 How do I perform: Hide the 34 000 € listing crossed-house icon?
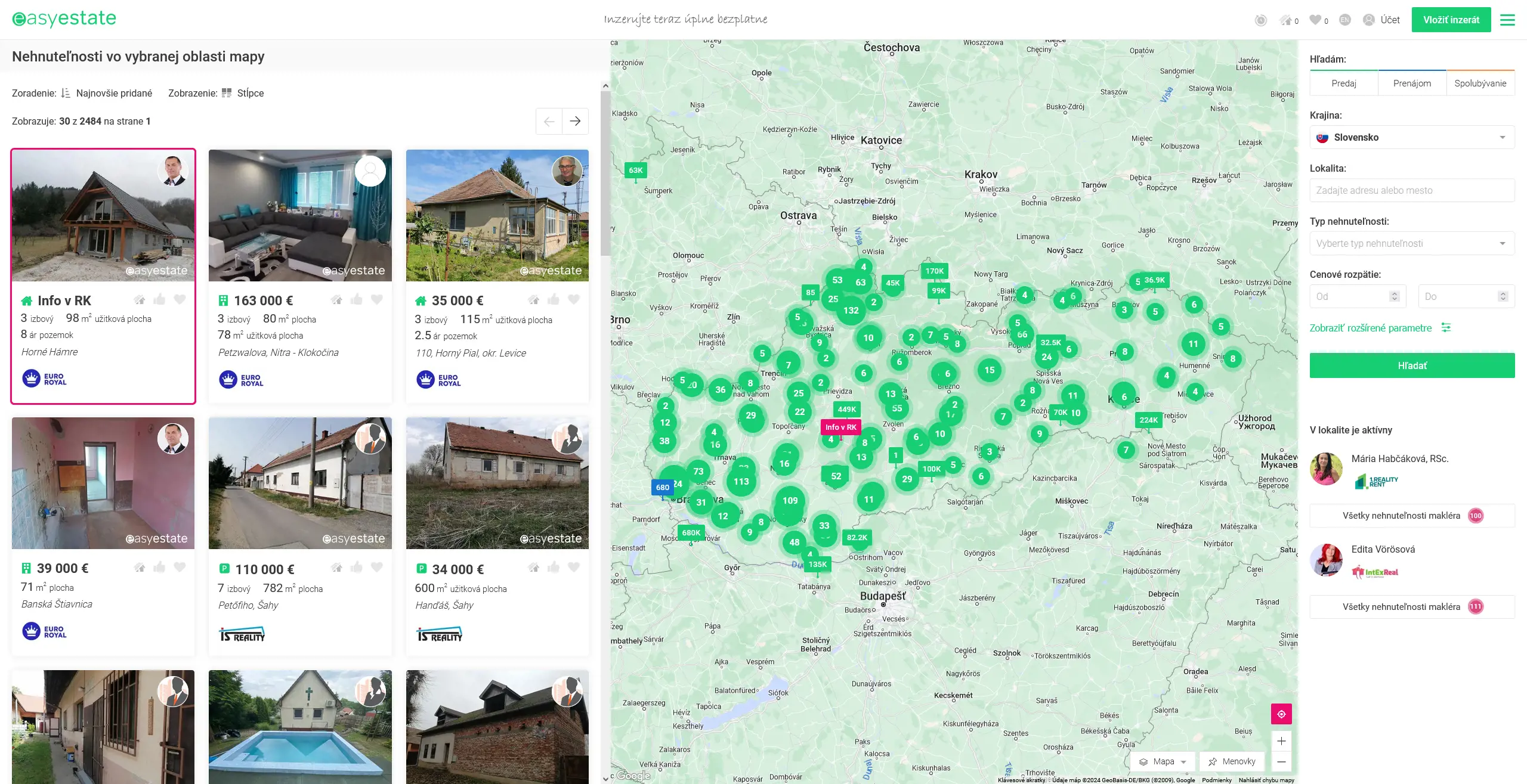(533, 567)
